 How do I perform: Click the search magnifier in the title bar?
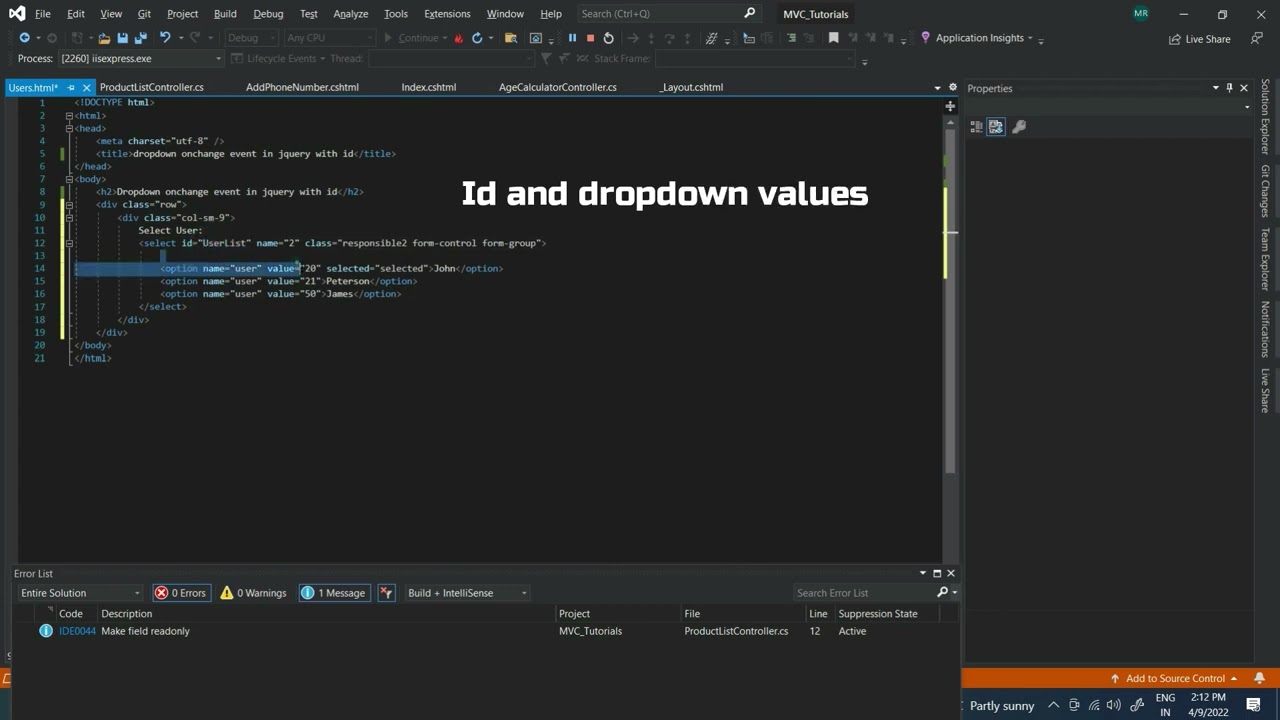point(750,14)
